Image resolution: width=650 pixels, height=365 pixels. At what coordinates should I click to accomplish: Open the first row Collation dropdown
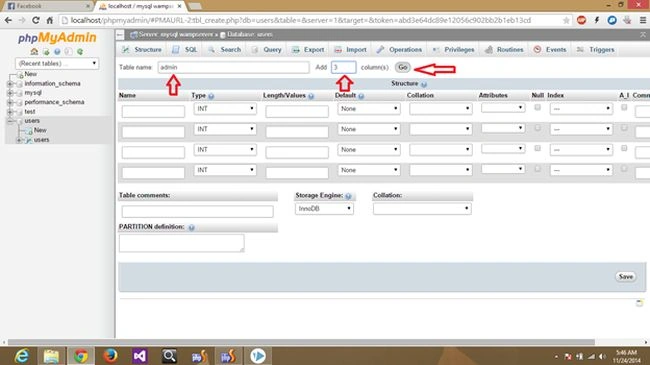tap(441, 109)
